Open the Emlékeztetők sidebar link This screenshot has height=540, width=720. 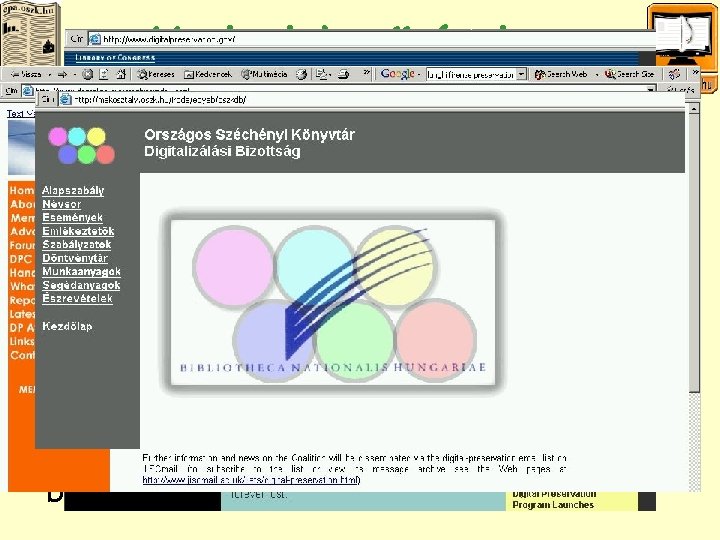[x=78, y=231]
